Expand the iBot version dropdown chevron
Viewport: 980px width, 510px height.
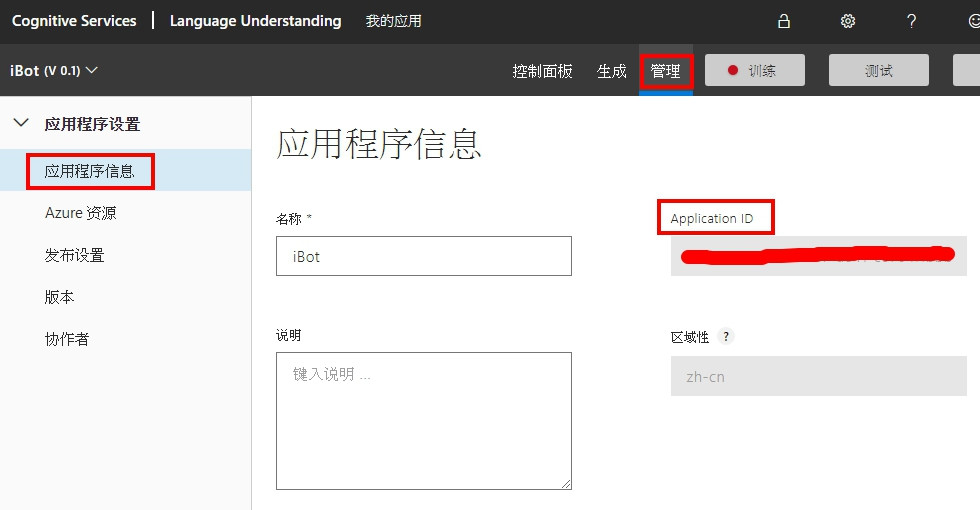click(x=91, y=70)
